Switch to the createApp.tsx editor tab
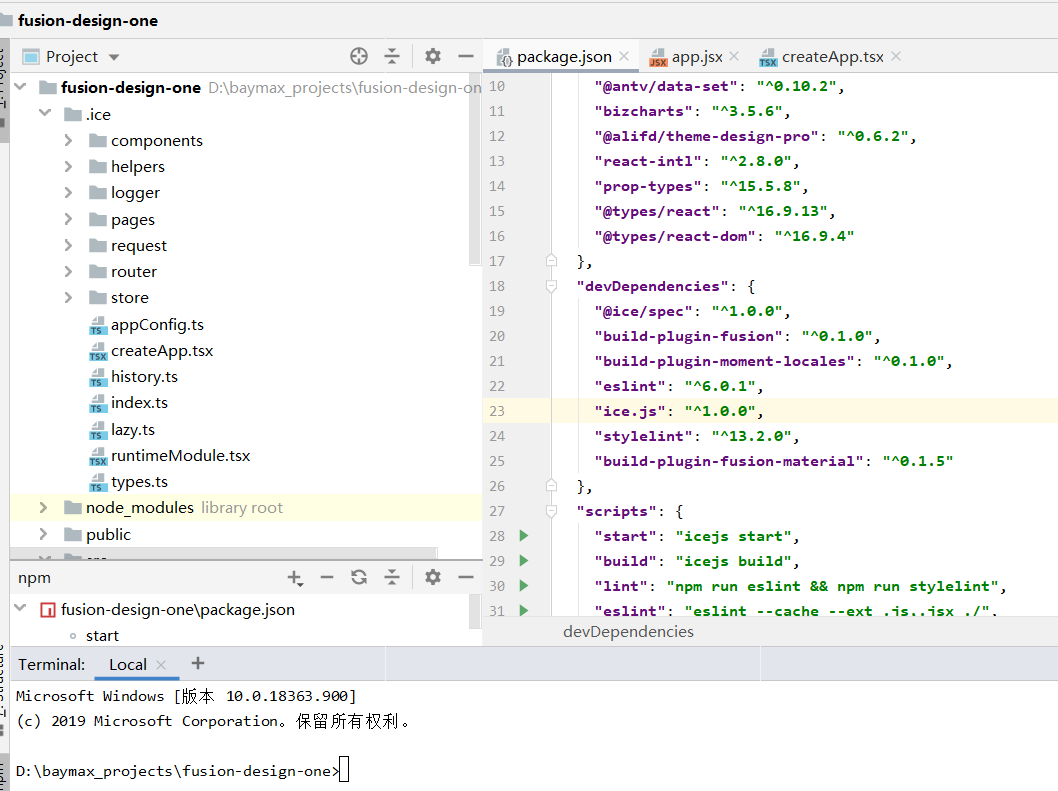This screenshot has width=1058, height=791. 832,57
